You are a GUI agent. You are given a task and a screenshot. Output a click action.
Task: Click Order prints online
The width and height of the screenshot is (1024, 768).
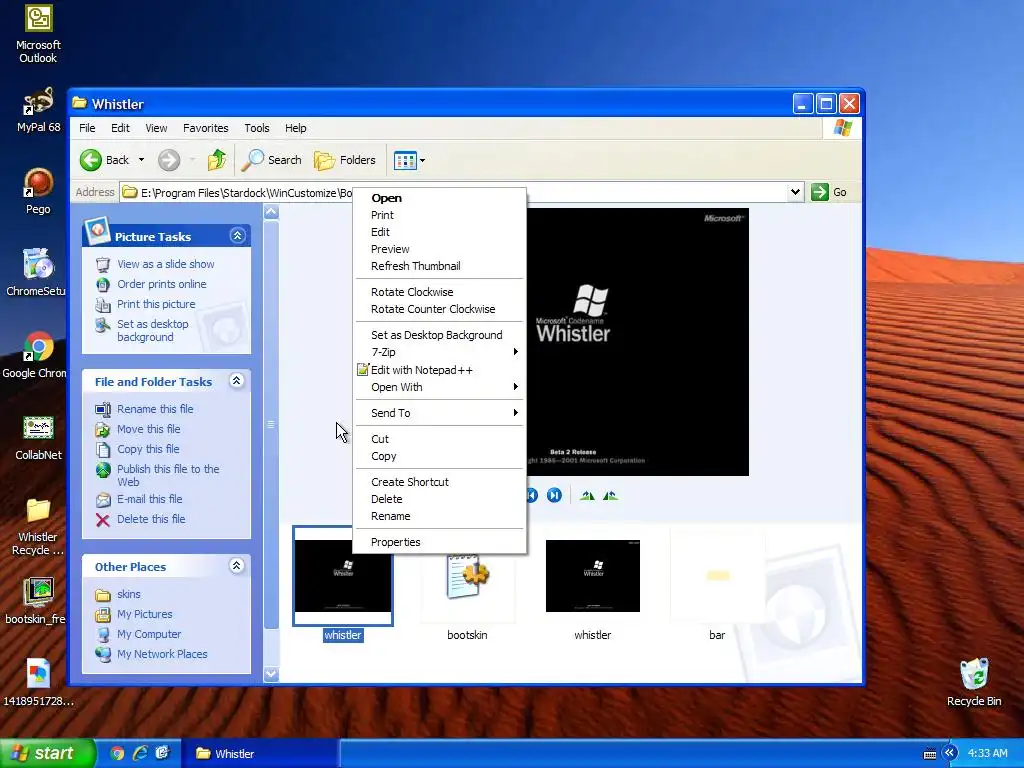(161, 284)
